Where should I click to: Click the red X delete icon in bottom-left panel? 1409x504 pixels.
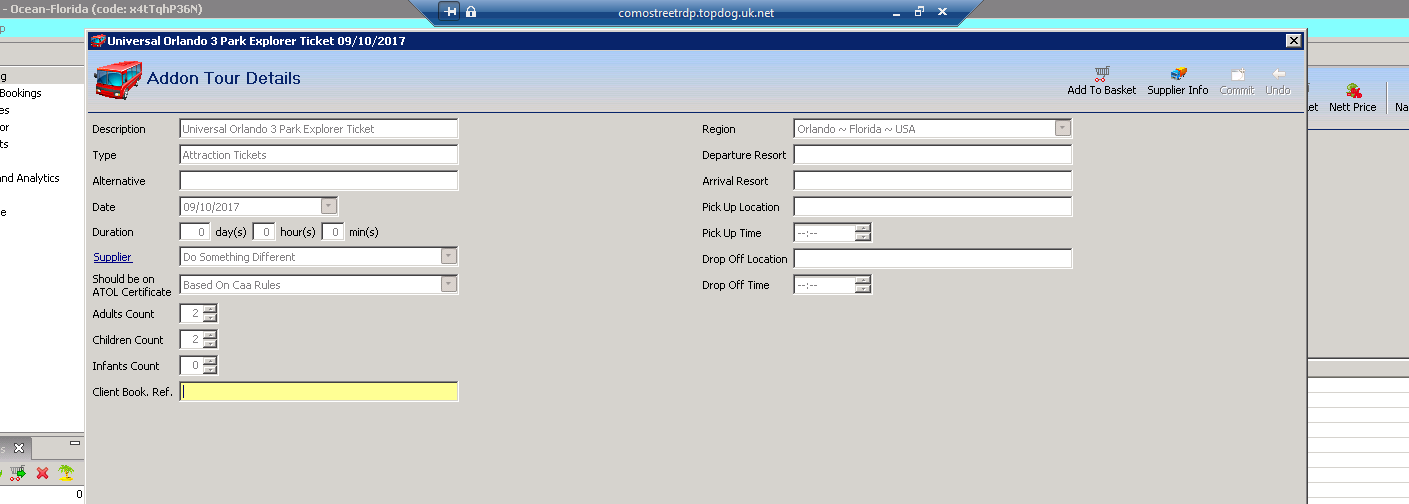pos(42,473)
